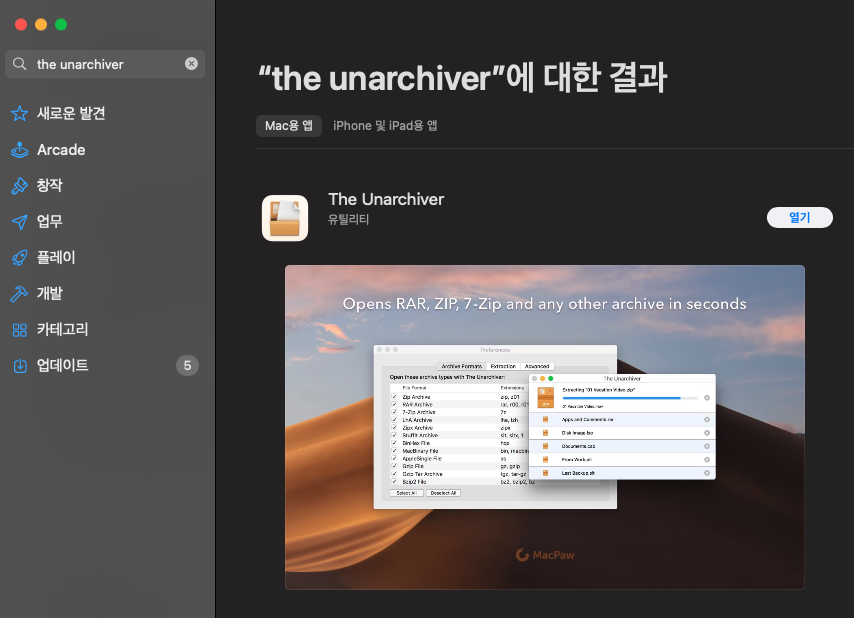Open the 개발 sidebar label

[50, 293]
